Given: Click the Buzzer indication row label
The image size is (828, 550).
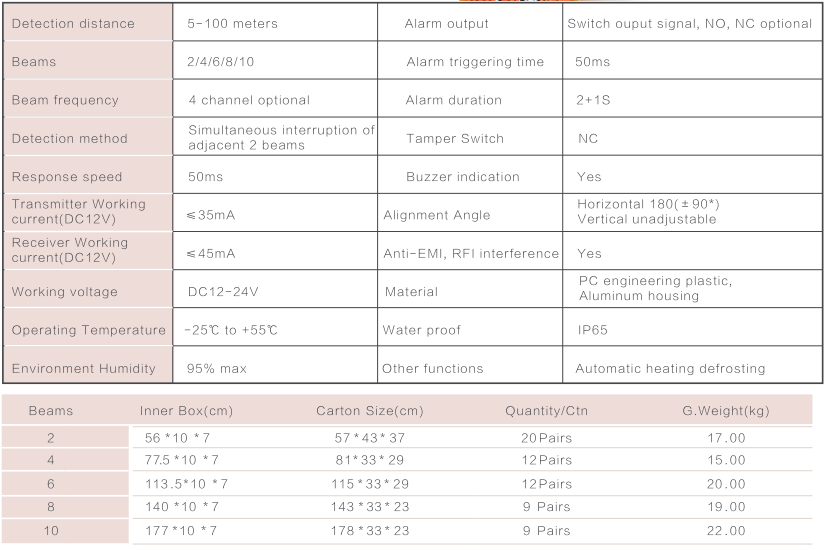Looking at the screenshot, I should [x=463, y=177].
